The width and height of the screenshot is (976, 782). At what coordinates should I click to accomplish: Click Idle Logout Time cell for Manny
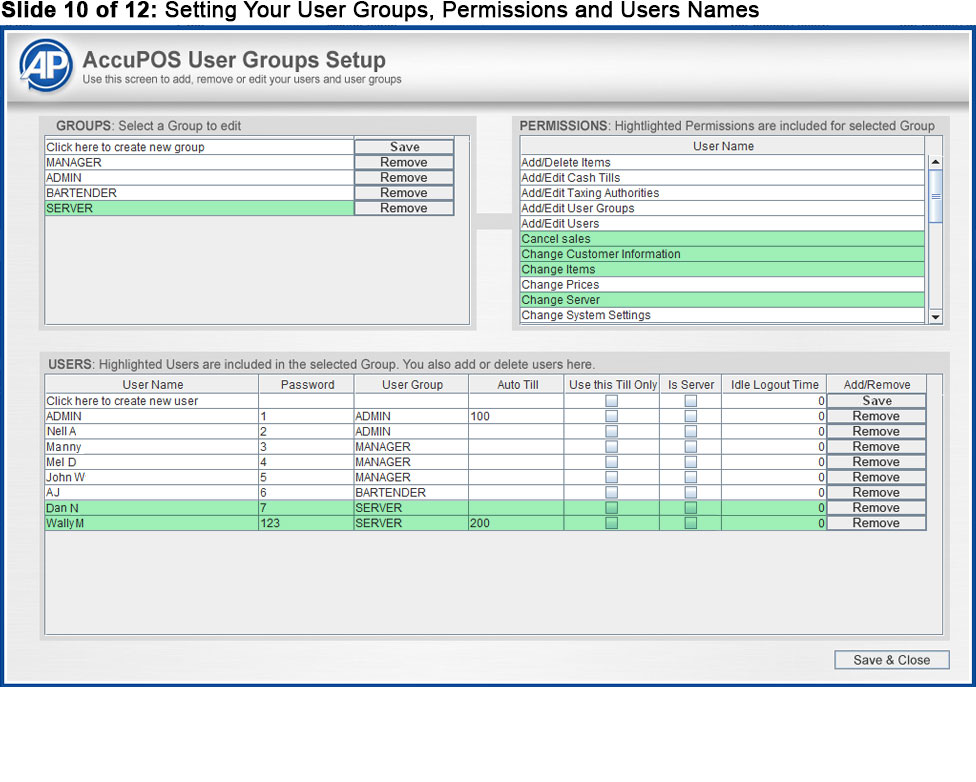[x=774, y=446]
